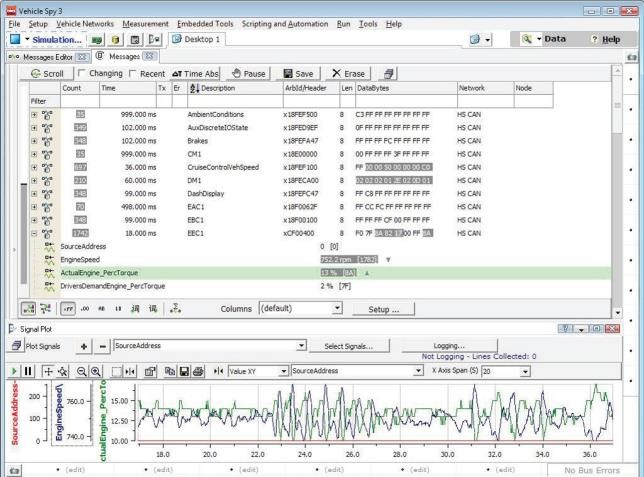
Task: Remove signal with the minus button
Action: point(103,346)
